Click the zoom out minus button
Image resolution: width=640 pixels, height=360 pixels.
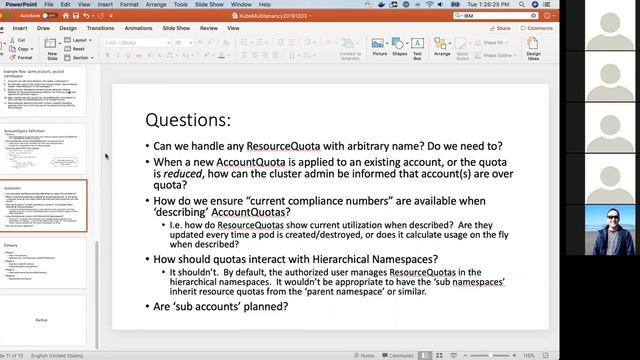465,356
